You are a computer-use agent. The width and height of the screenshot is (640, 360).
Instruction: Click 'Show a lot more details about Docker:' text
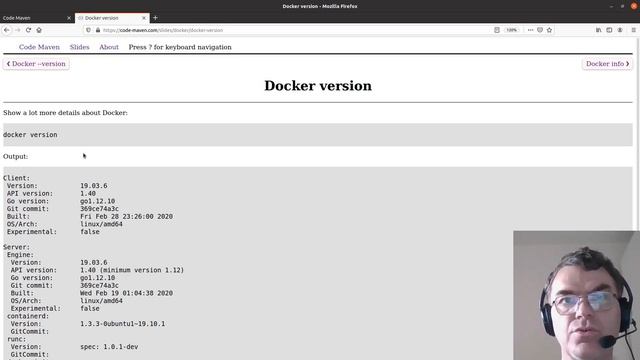coord(65,113)
